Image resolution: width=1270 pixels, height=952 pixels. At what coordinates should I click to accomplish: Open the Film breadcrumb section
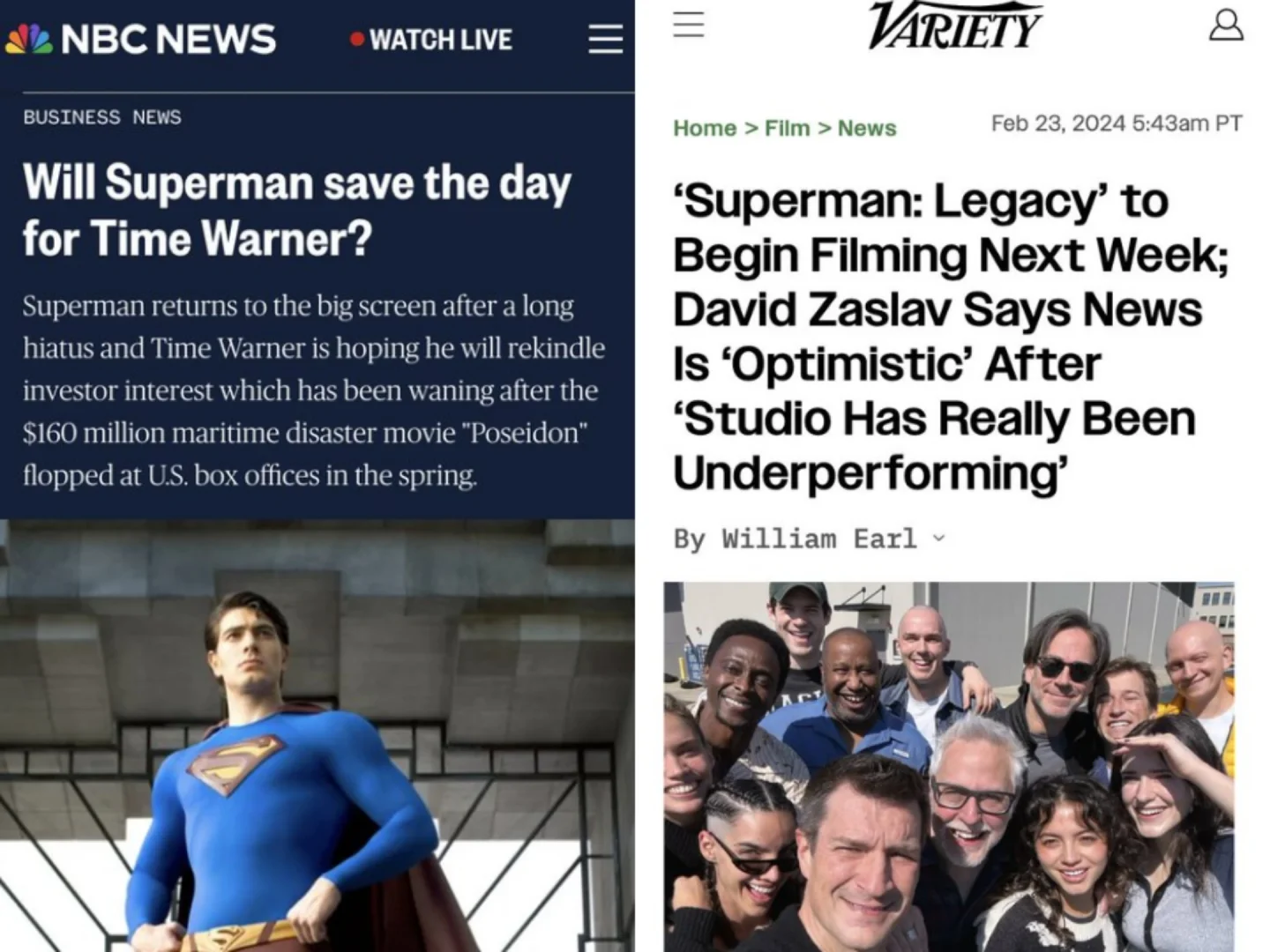[787, 129]
